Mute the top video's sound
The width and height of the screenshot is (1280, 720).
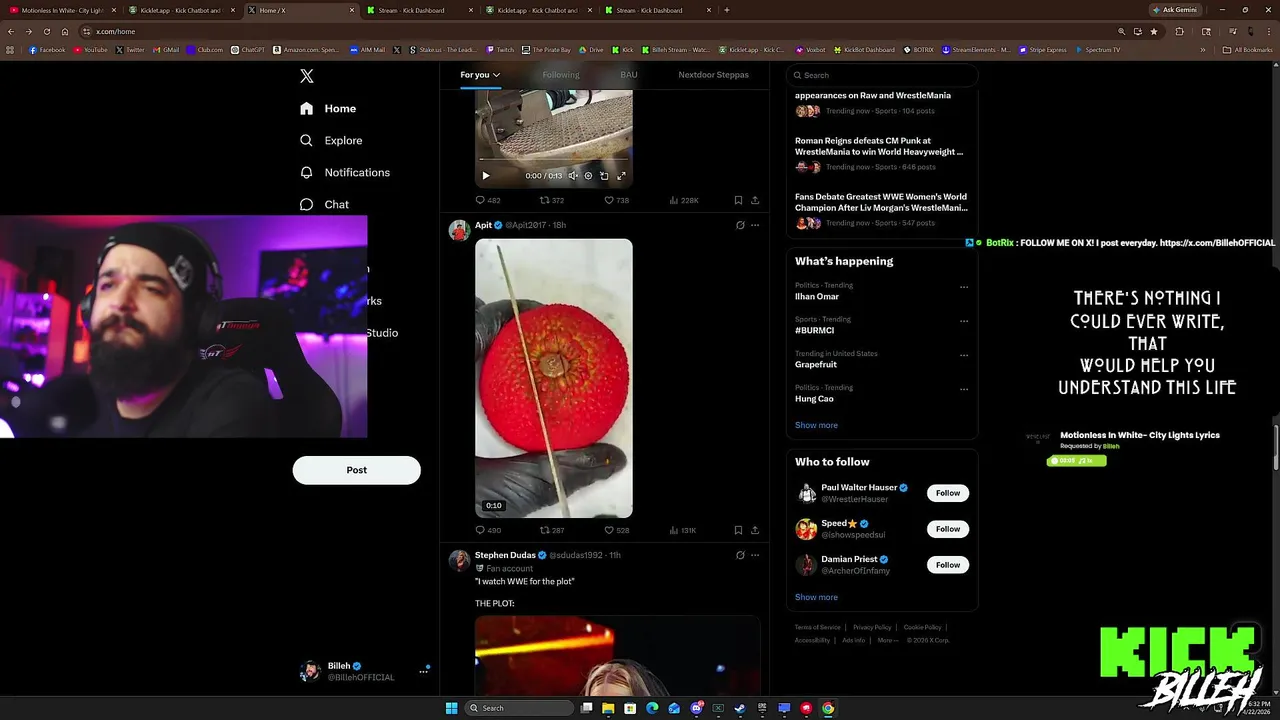tap(573, 175)
